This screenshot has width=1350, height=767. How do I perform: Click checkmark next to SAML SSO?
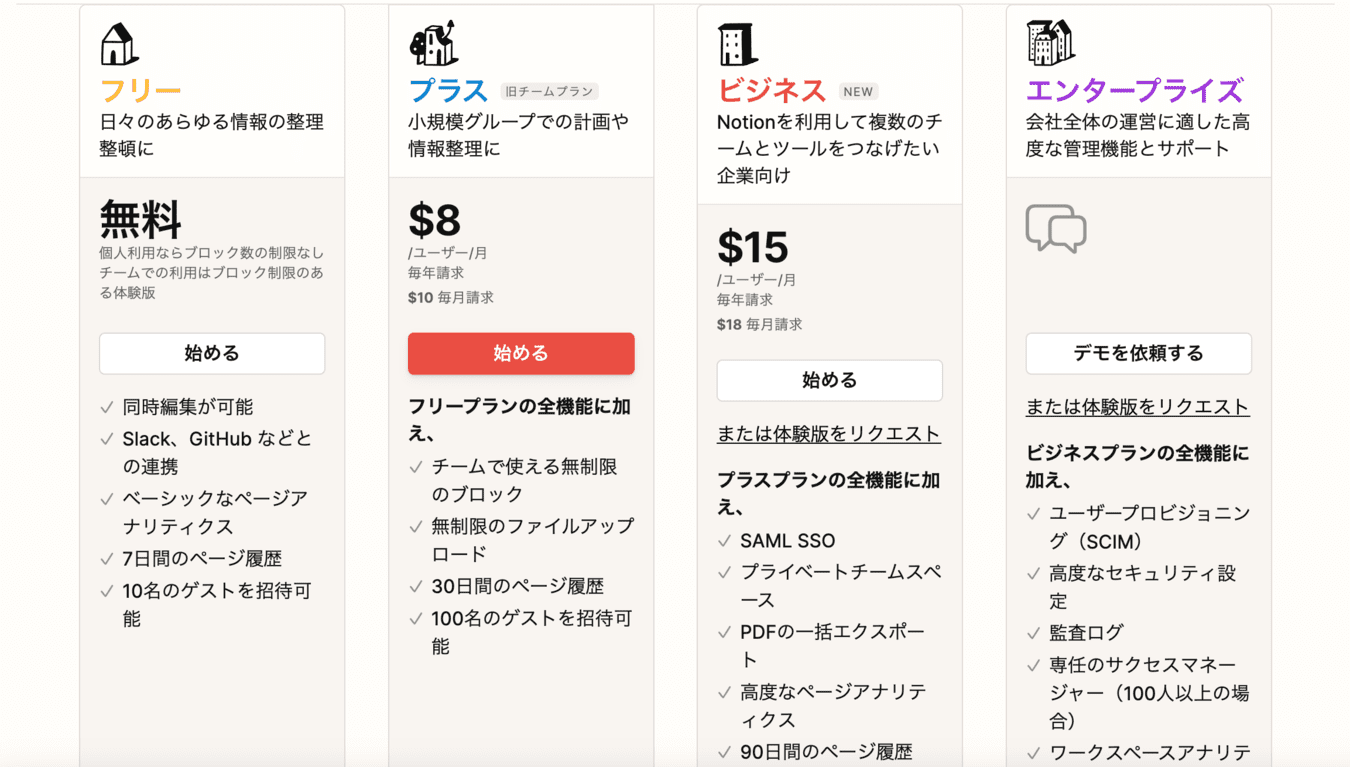pos(725,542)
